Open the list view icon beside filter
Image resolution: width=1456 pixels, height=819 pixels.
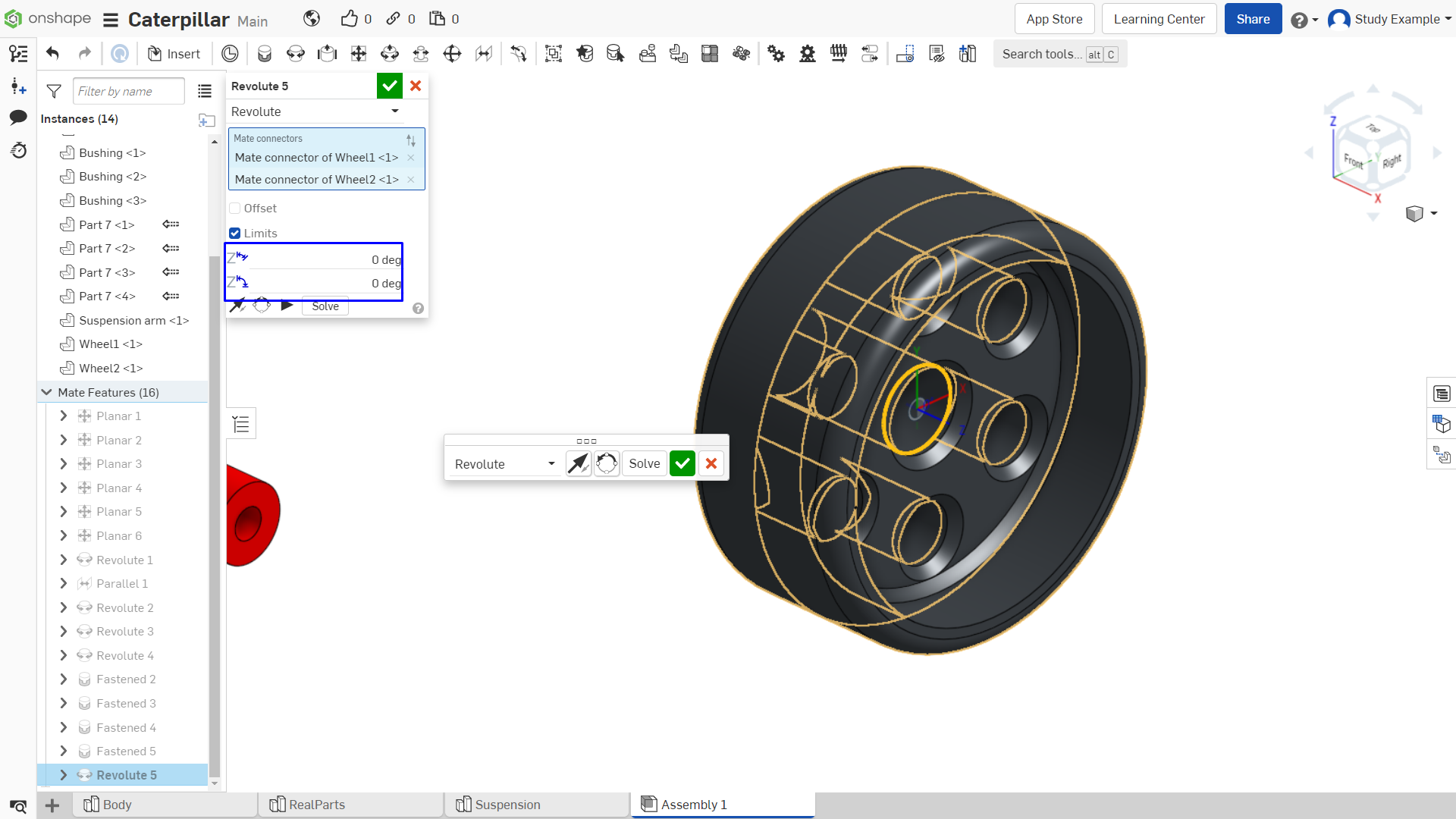pyautogui.click(x=205, y=91)
